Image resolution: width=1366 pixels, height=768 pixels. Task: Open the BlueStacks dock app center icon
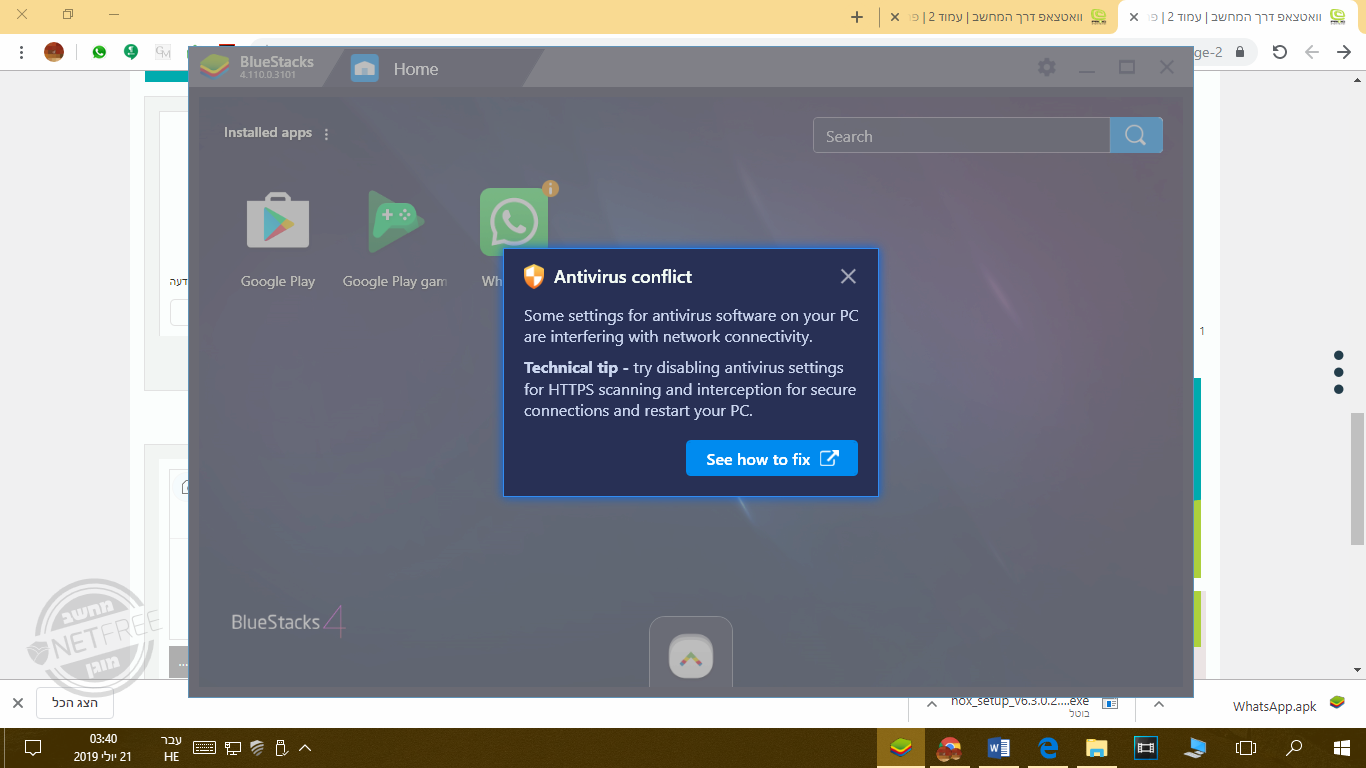(691, 658)
